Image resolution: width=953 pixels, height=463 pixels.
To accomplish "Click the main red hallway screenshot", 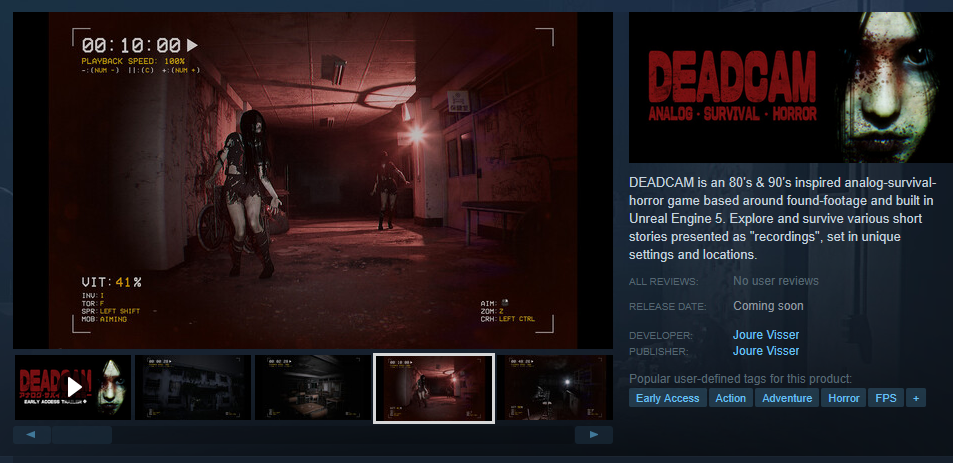I will click(312, 180).
